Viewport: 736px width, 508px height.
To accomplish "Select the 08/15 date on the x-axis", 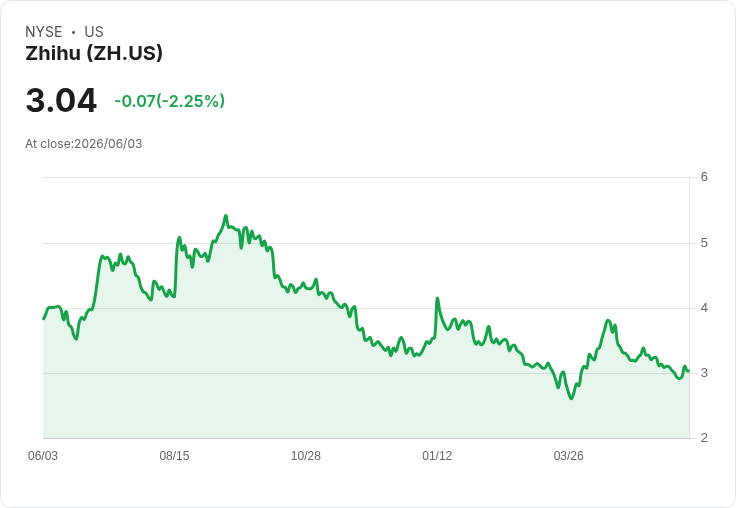I will [174, 455].
